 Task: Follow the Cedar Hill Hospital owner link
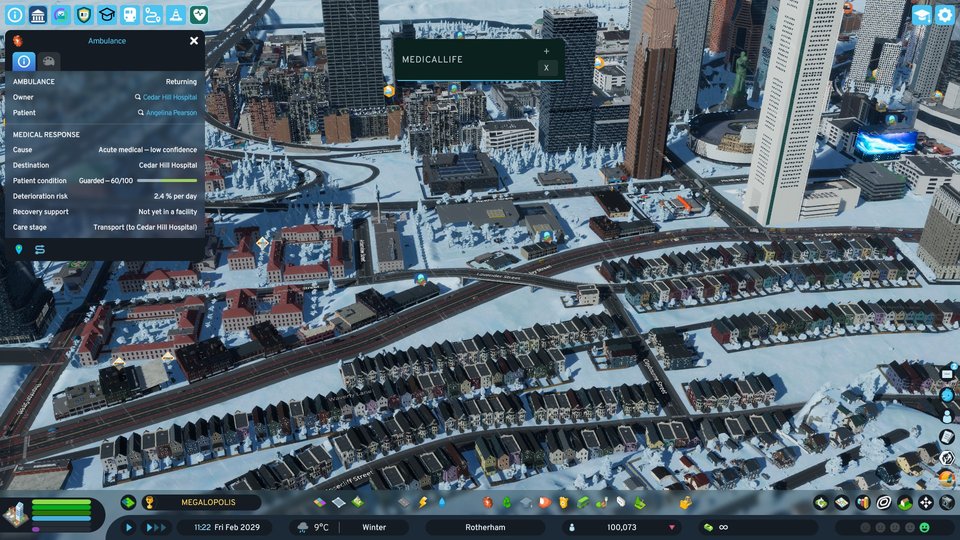[x=170, y=97]
